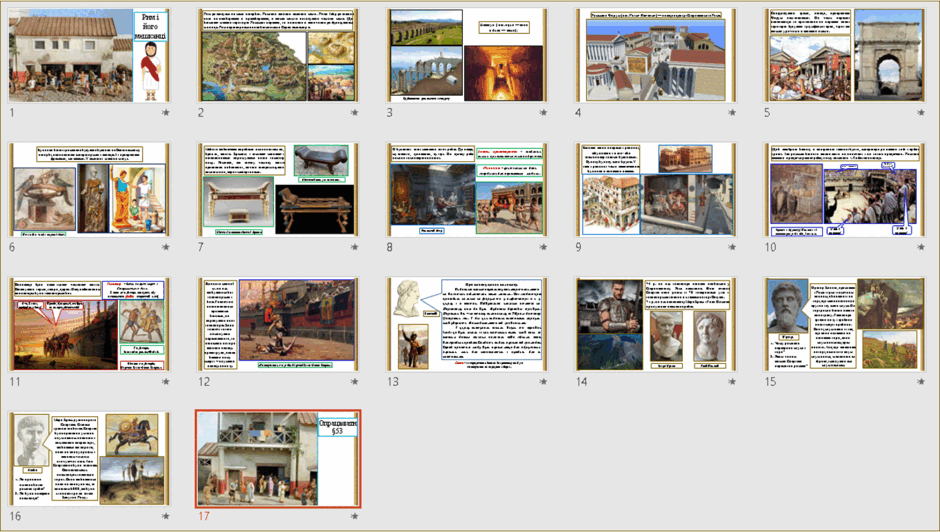The width and height of the screenshot is (940, 532).
Task: Click animation star icon under slide 3
Action: (x=543, y=113)
